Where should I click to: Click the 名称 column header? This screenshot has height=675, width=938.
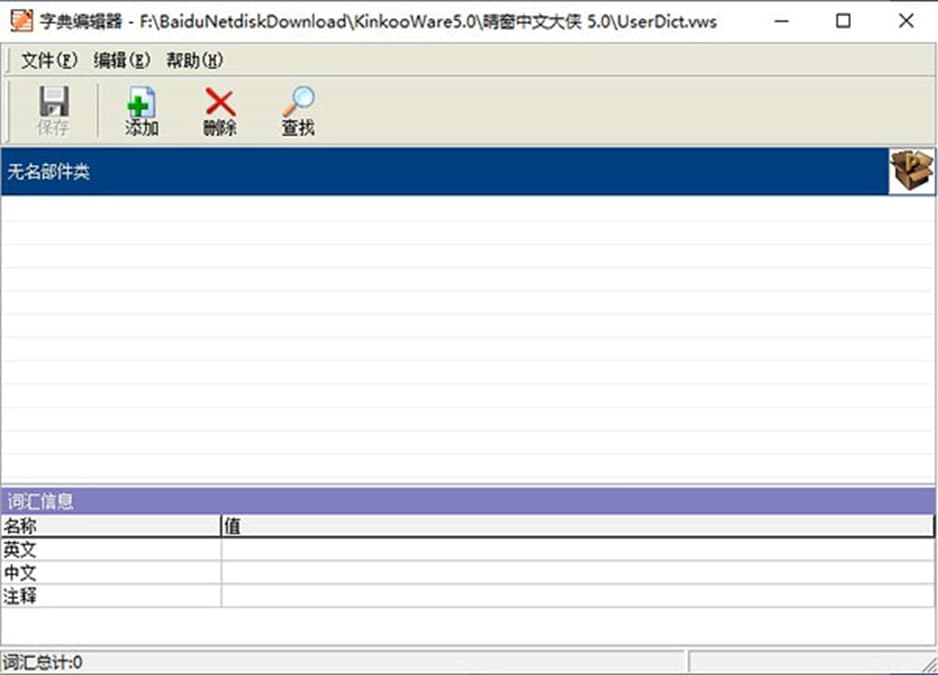click(100, 525)
